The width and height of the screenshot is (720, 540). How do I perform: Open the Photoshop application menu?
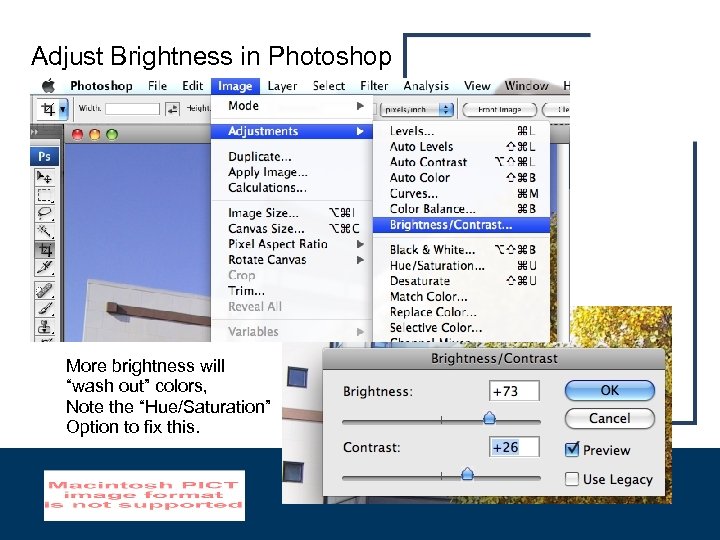[x=101, y=86]
